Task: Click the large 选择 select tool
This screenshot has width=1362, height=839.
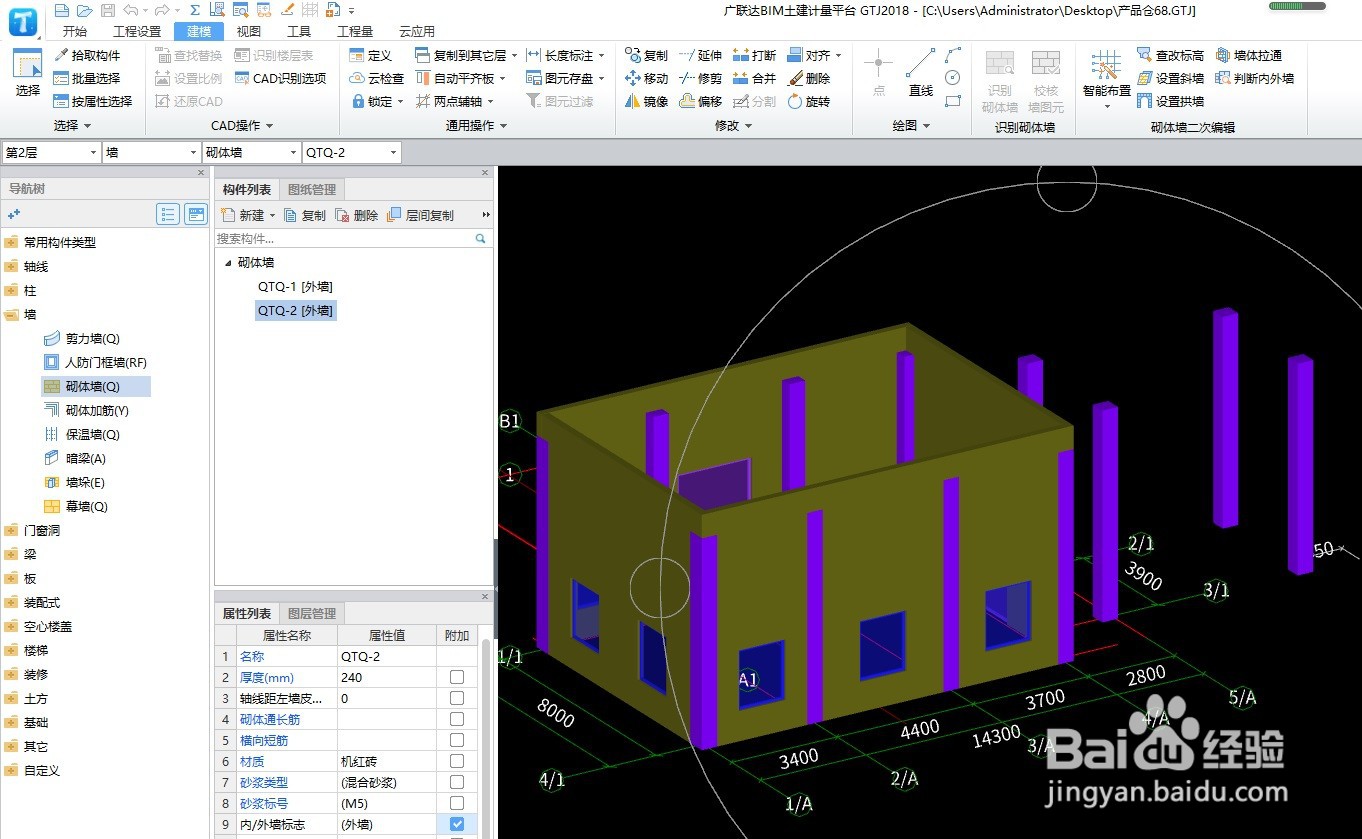Action: (x=28, y=73)
